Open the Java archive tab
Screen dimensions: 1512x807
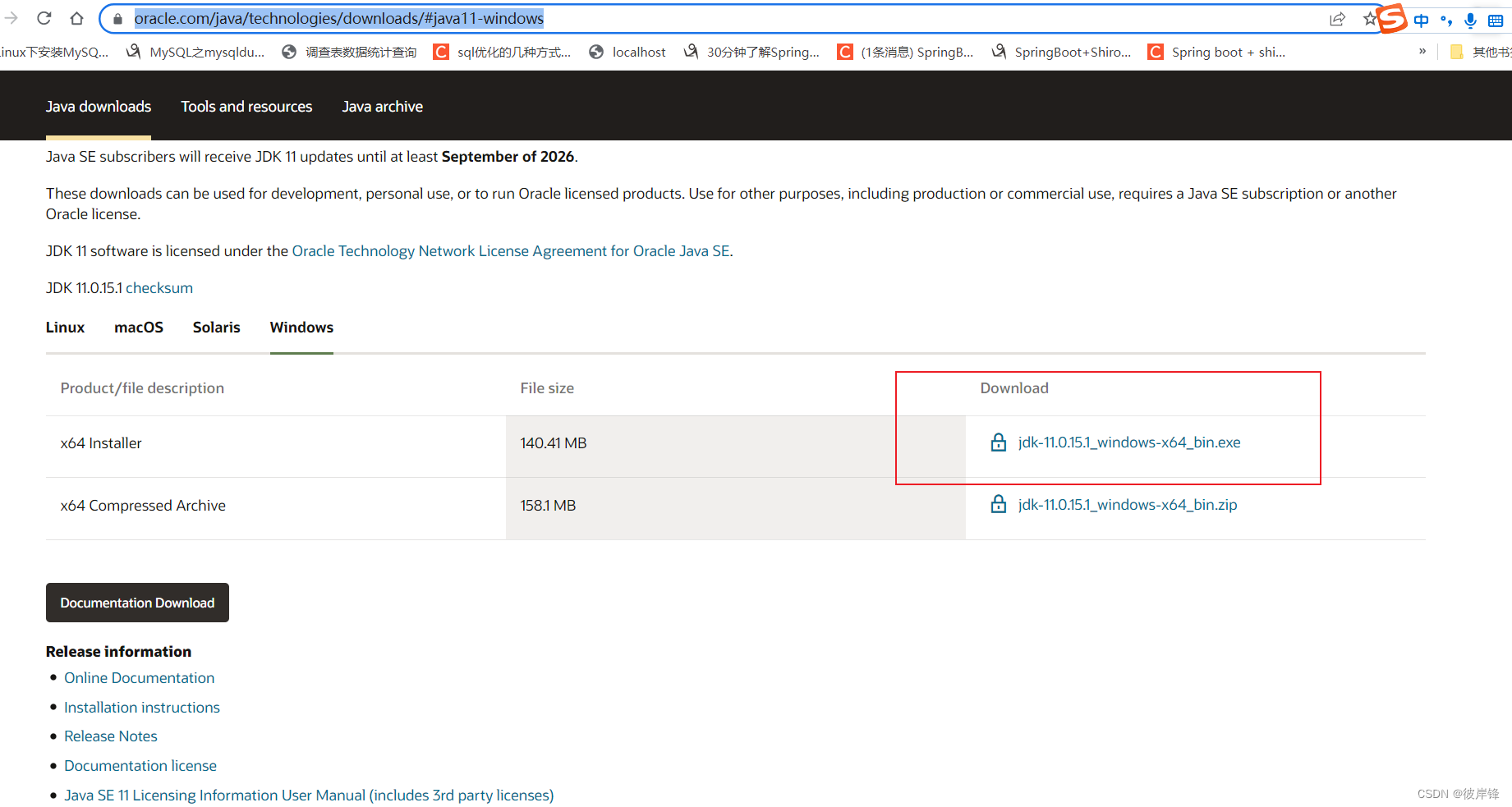point(383,107)
